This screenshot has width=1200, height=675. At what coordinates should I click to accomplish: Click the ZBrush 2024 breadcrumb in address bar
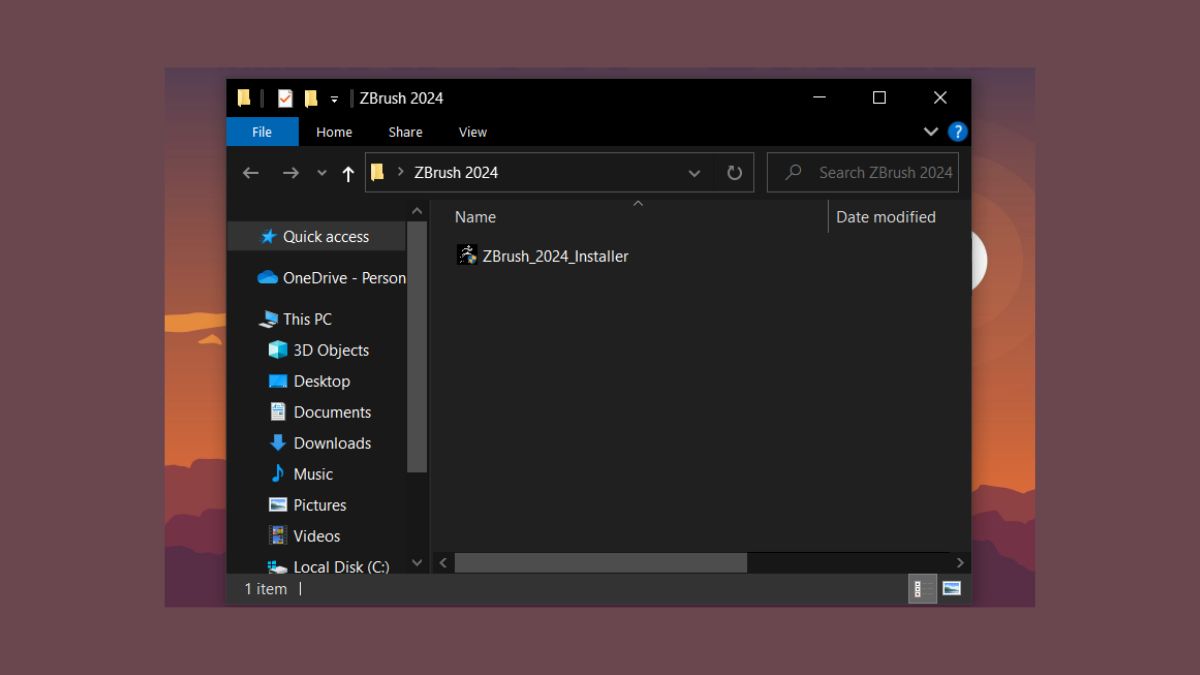[x=456, y=172]
